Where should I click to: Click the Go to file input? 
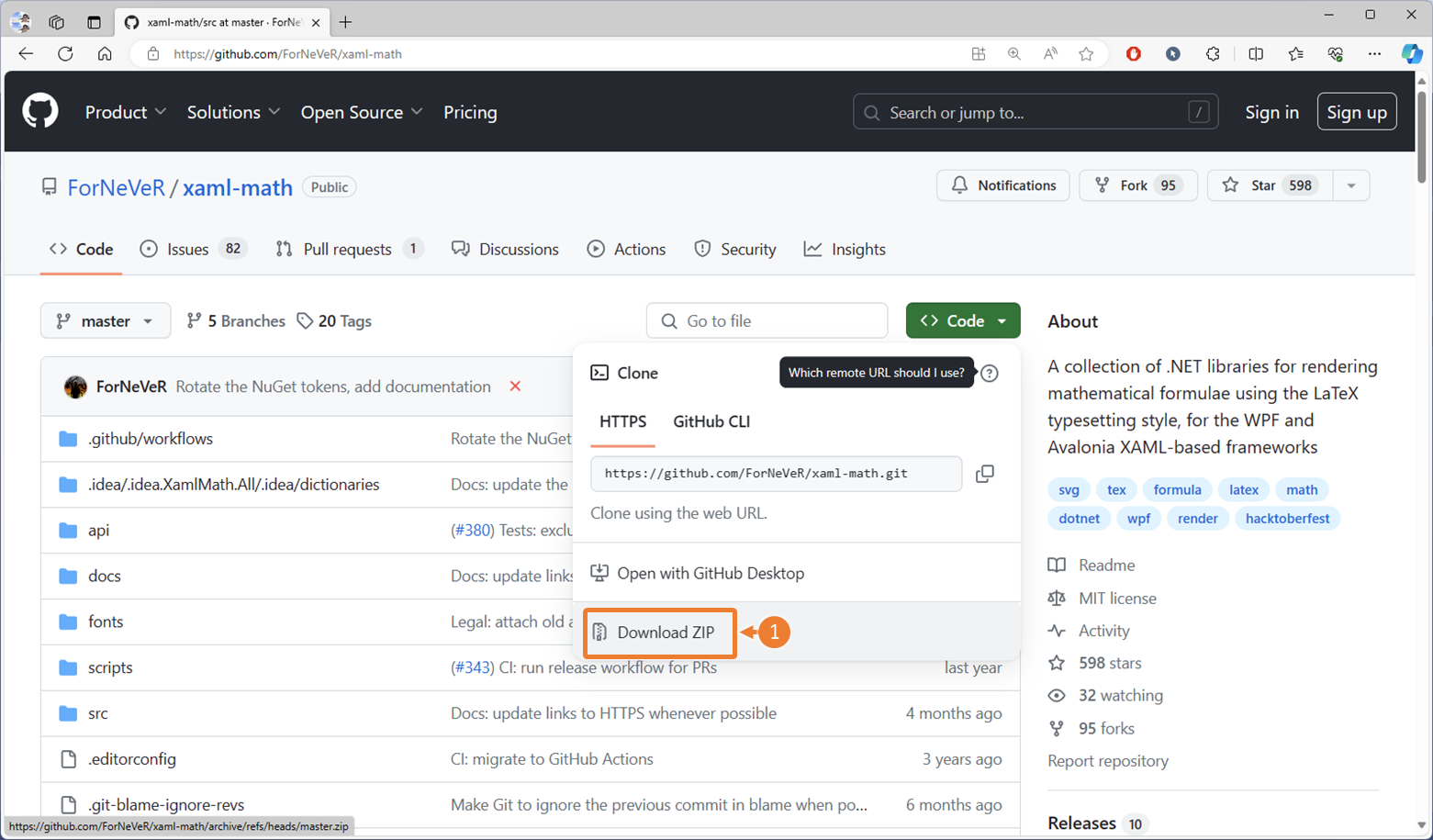767,320
